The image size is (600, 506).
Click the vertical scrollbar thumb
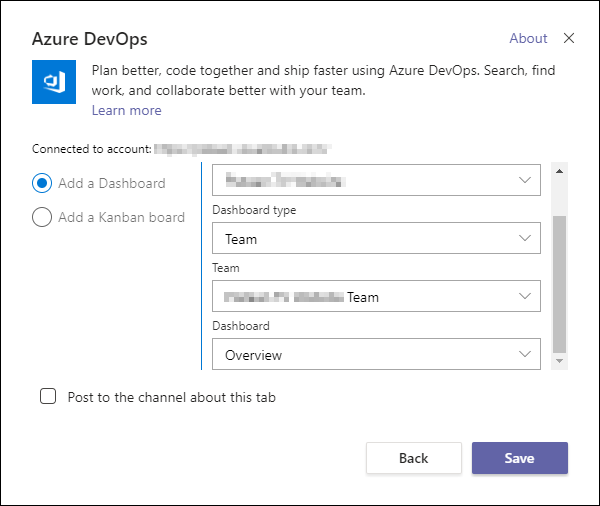[x=559, y=284]
